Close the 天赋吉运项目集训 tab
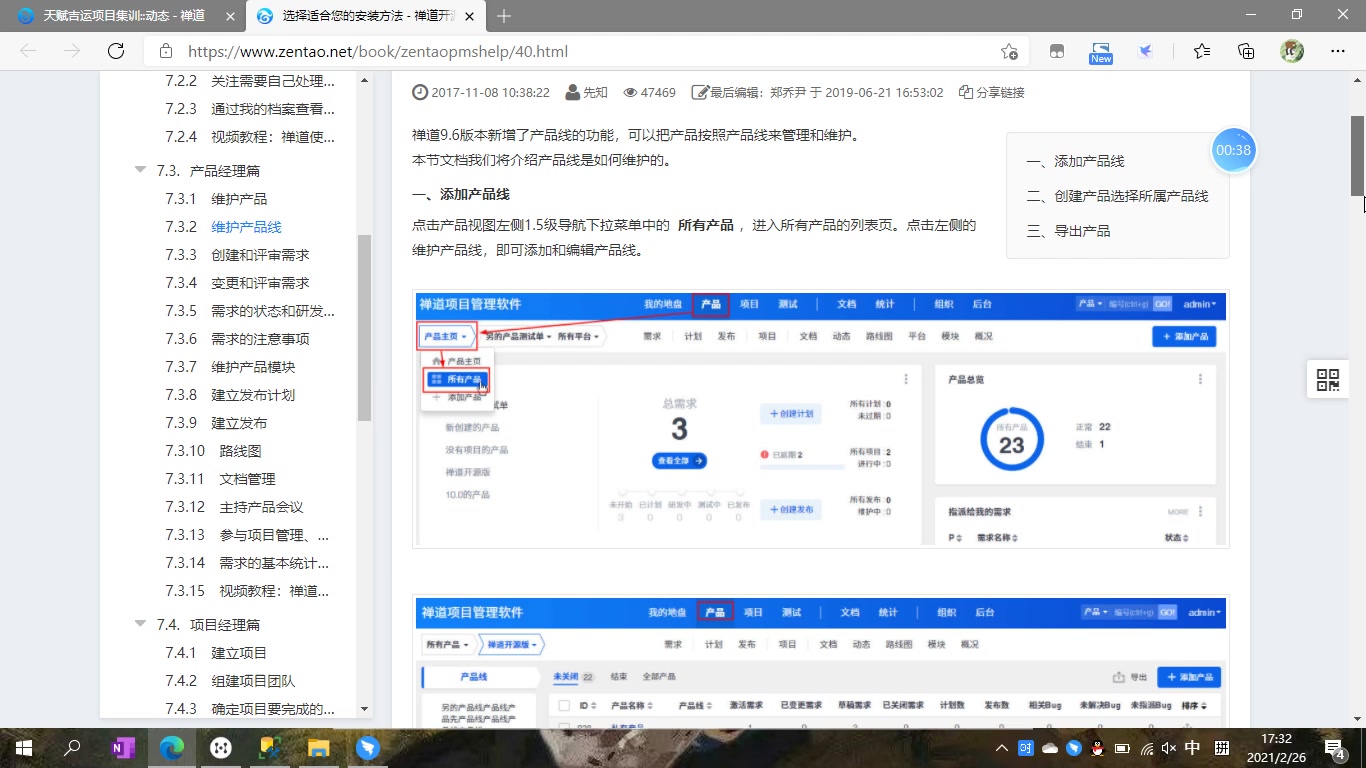1366x768 pixels. pyautogui.click(x=231, y=16)
